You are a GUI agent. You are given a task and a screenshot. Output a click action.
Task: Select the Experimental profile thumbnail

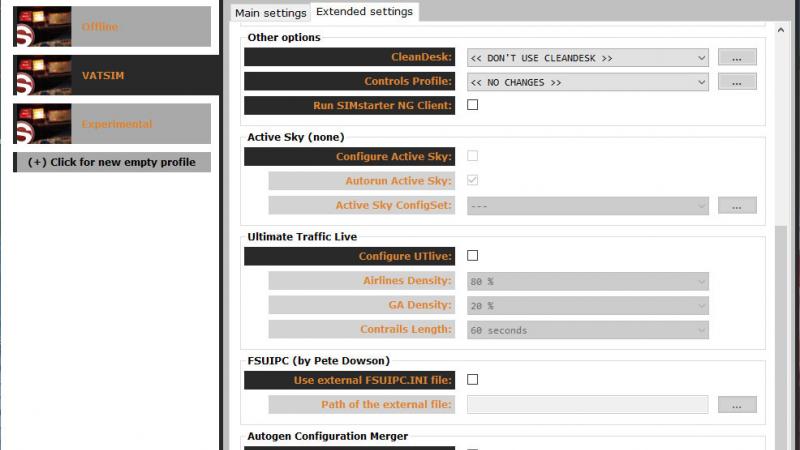(42, 124)
